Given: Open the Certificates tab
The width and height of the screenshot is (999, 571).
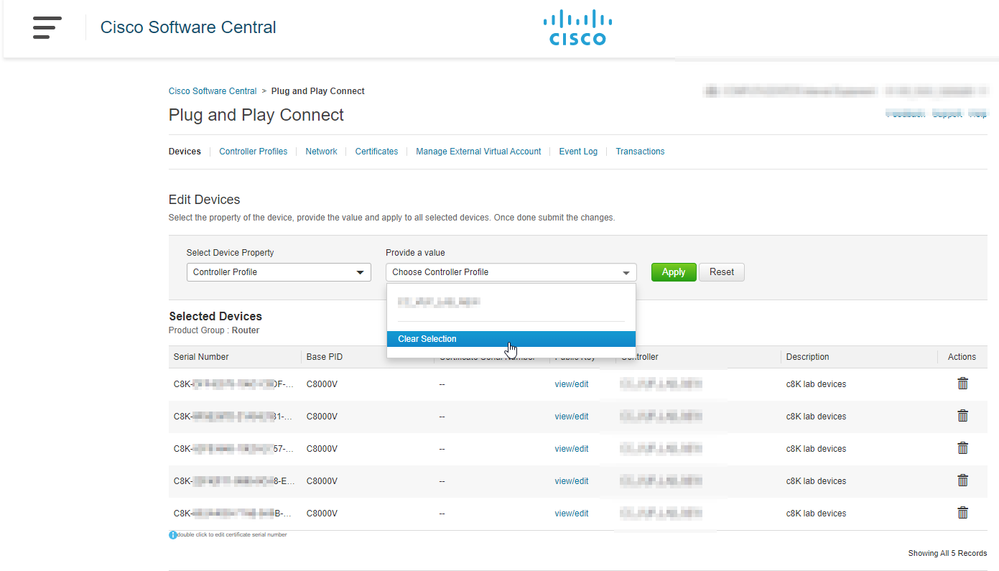Looking at the screenshot, I should click(x=377, y=152).
